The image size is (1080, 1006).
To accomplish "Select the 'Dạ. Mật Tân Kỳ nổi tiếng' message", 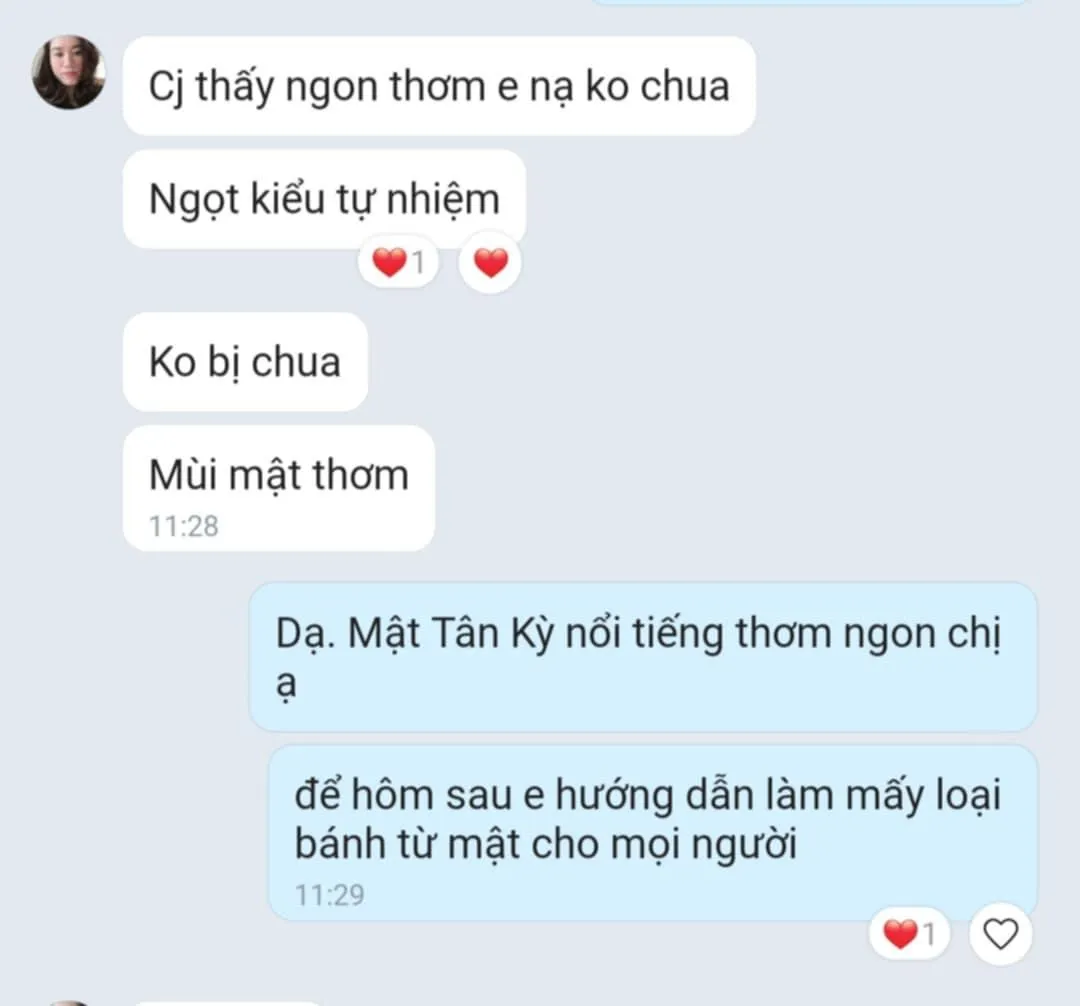I will click(643, 657).
